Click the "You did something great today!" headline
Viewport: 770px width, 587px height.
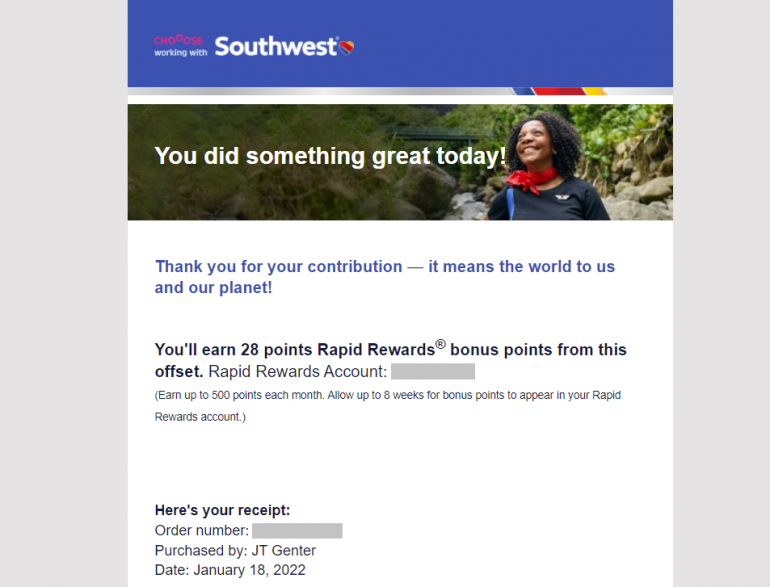[x=330, y=156]
